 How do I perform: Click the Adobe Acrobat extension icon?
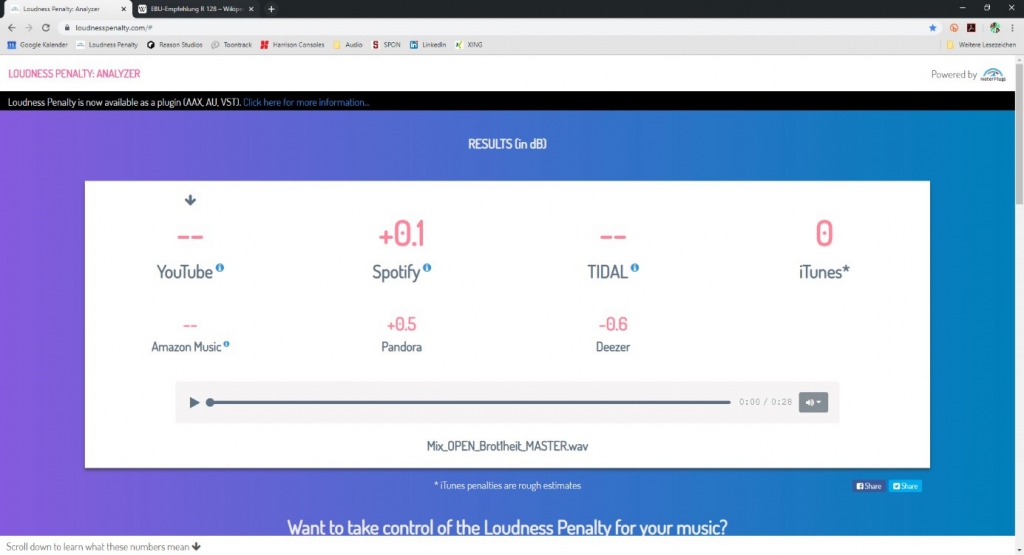coord(971,28)
